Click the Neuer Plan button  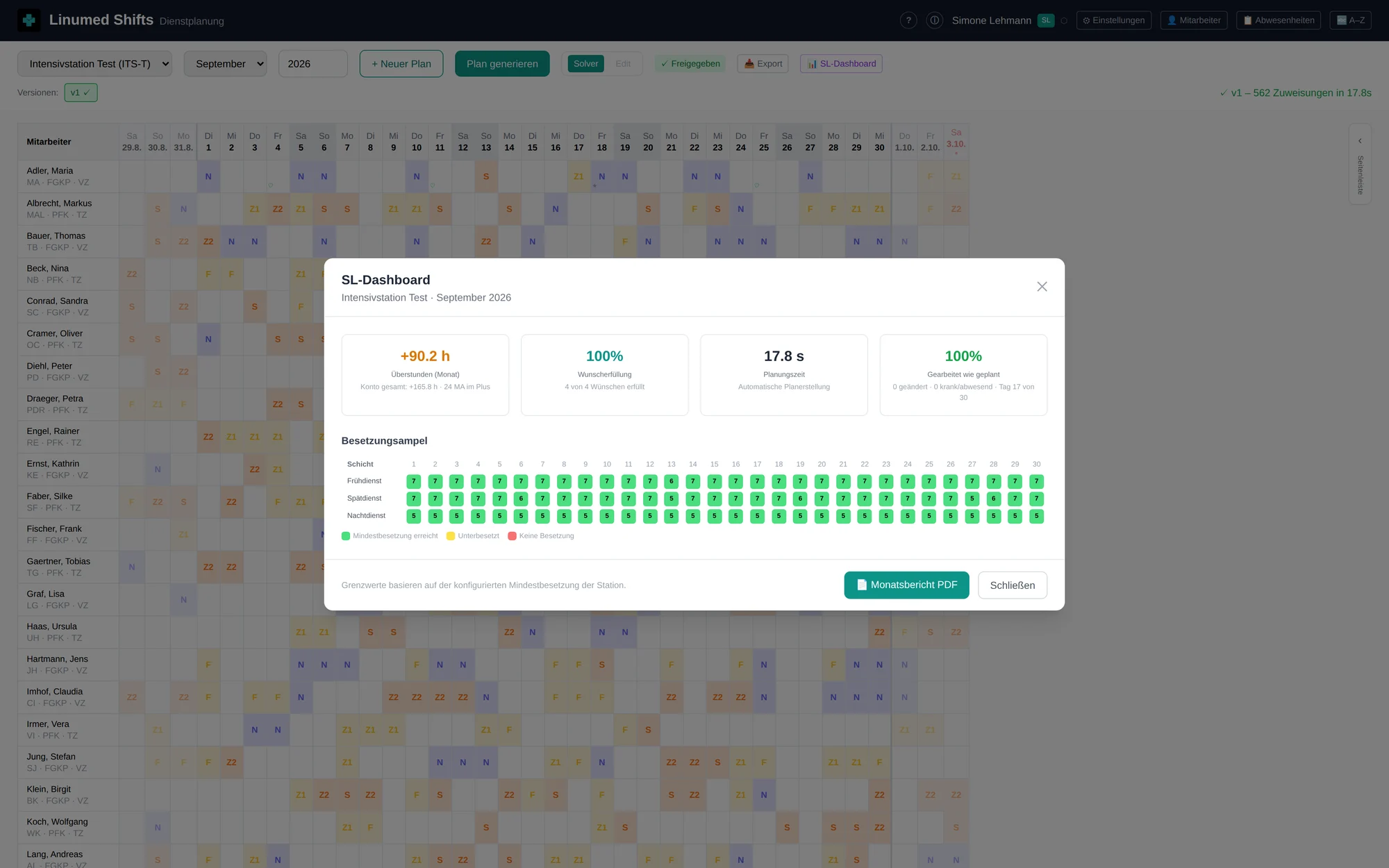click(401, 64)
